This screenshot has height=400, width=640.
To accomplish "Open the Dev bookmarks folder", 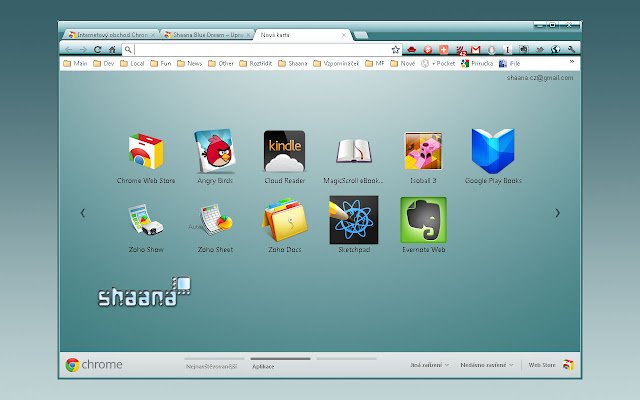I will click(104, 63).
